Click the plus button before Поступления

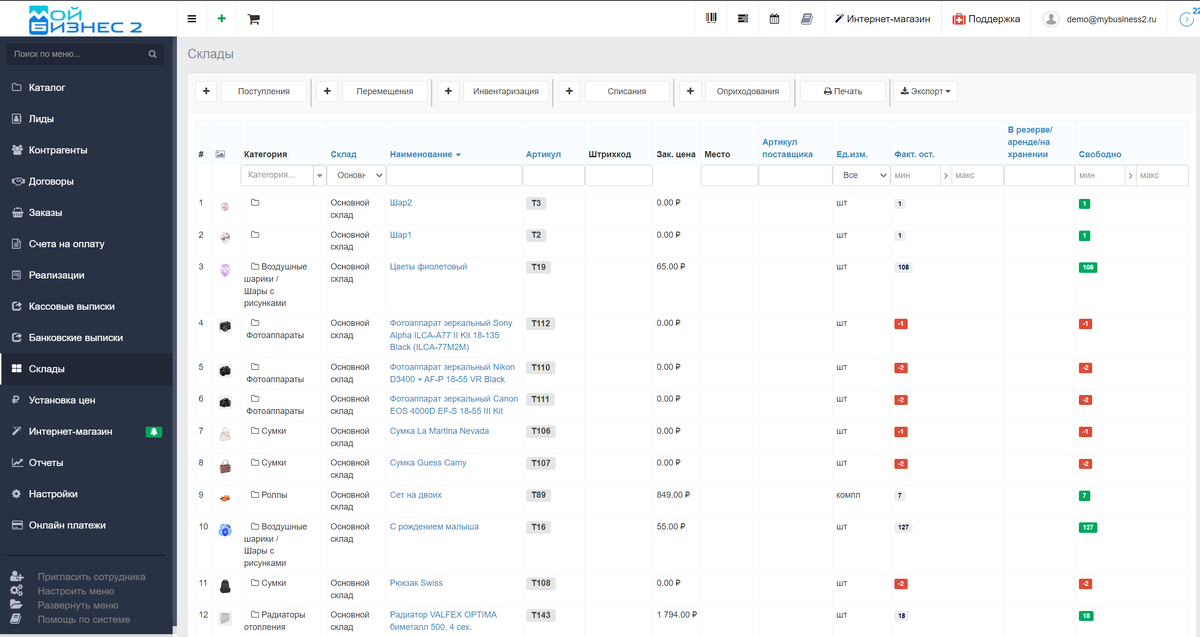point(205,91)
